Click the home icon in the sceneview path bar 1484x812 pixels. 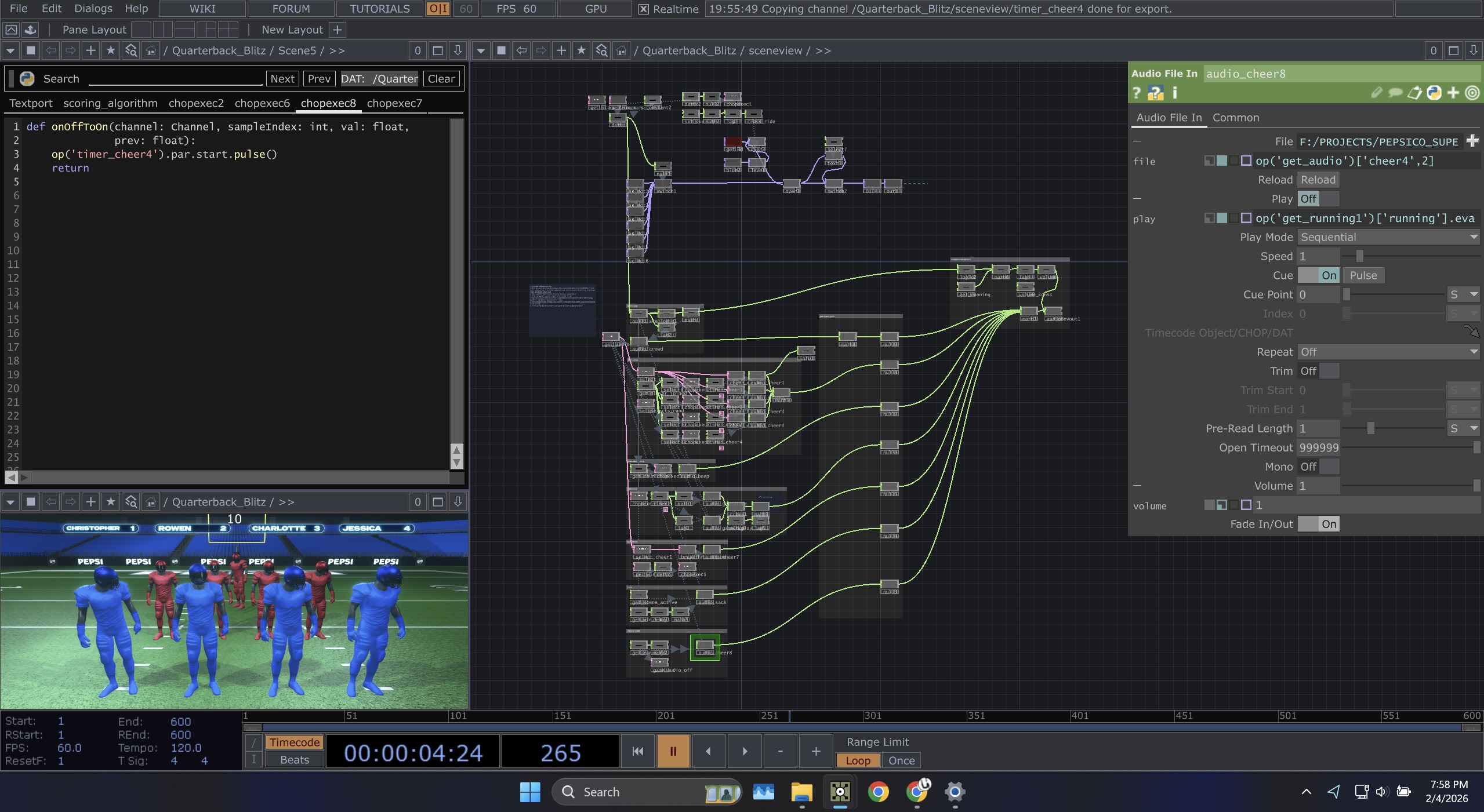coord(621,50)
